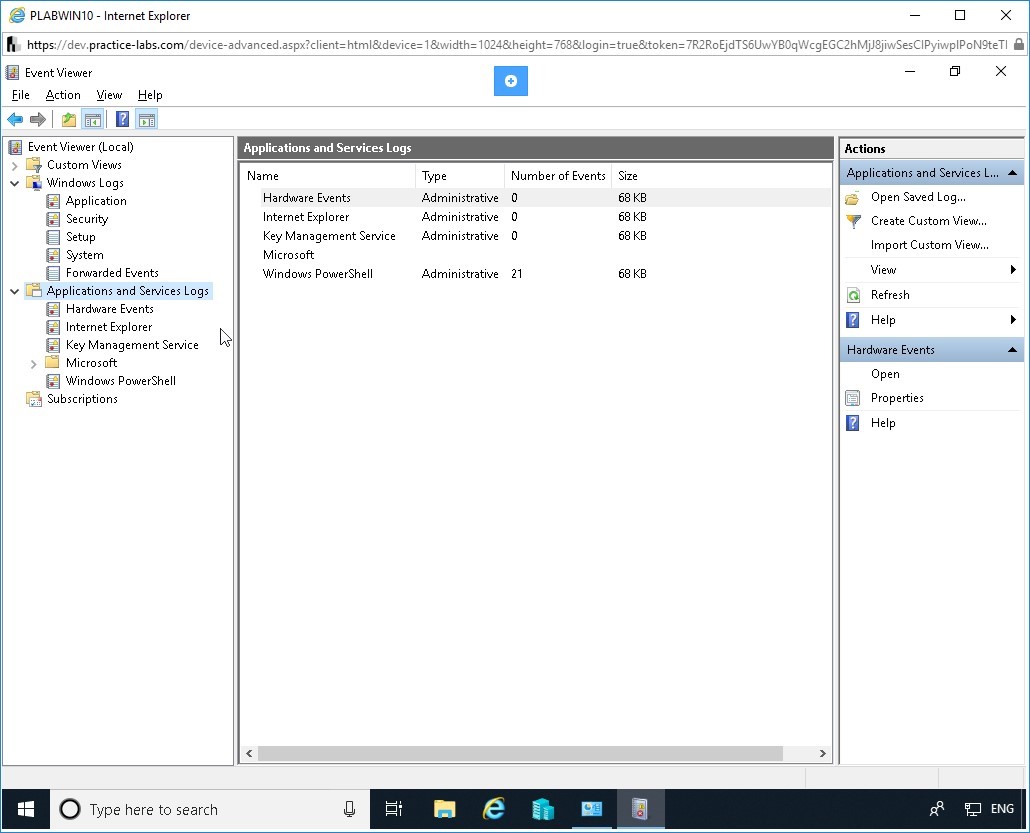The height and width of the screenshot is (833, 1030).
Task: Open Internet Explorer from taskbar
Action: click(x=493, y=809)
